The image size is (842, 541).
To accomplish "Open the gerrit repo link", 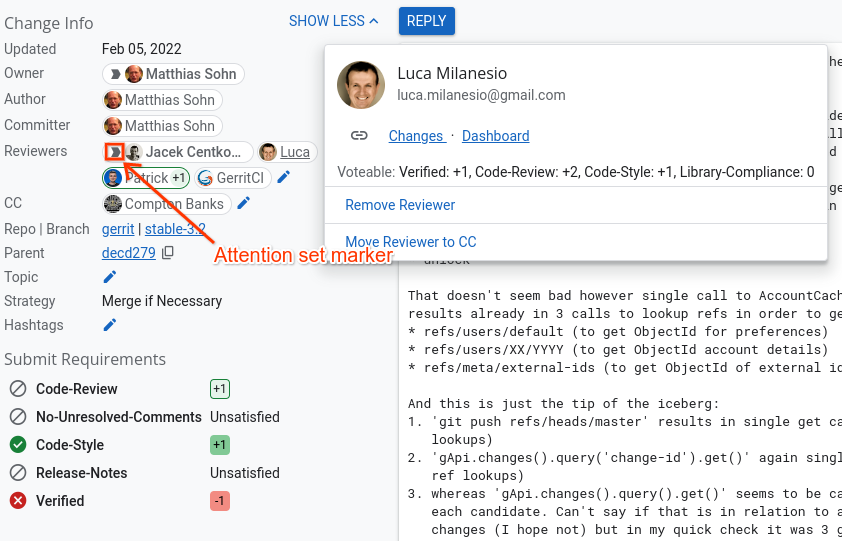I will (117, 229).
